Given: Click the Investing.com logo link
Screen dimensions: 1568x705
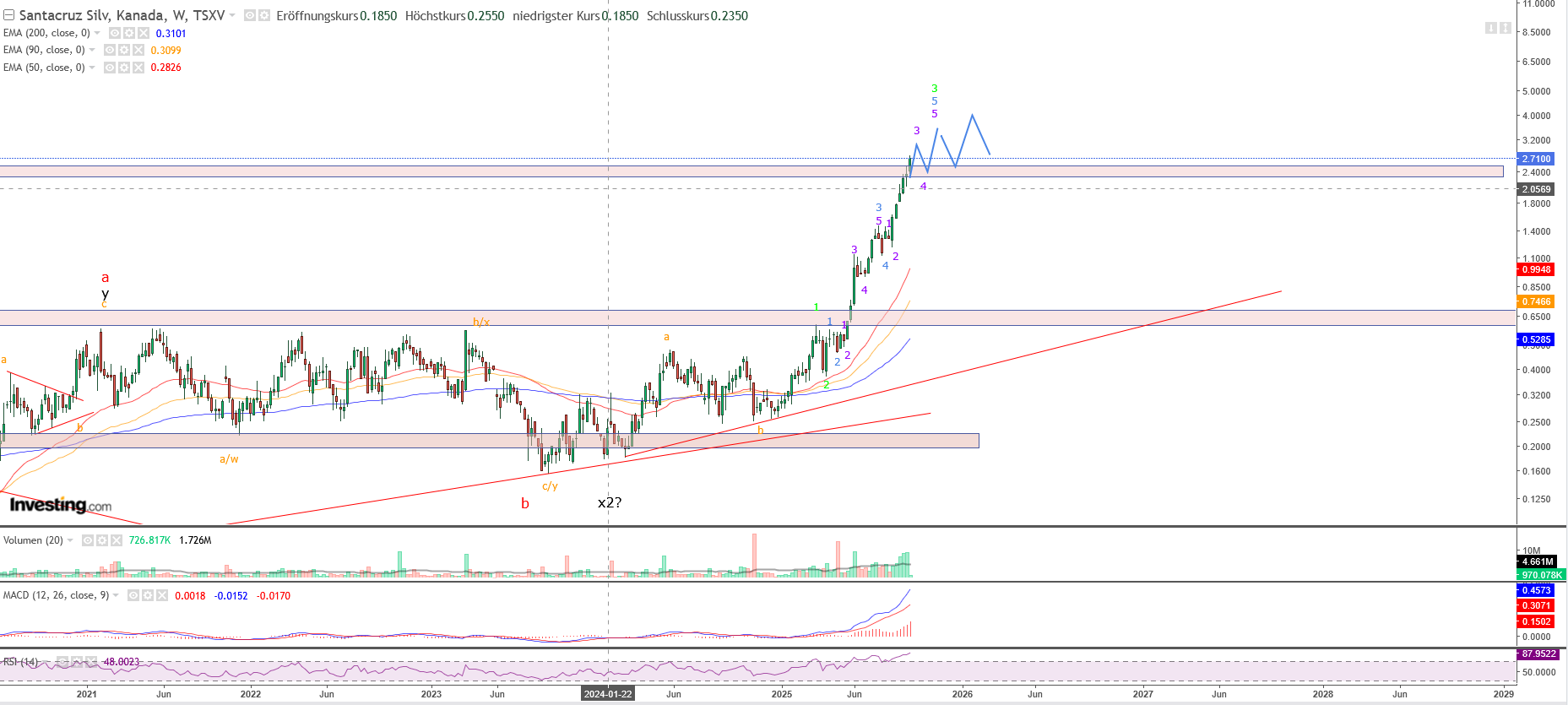Looking at the screenshot, I should click(60, 505).
